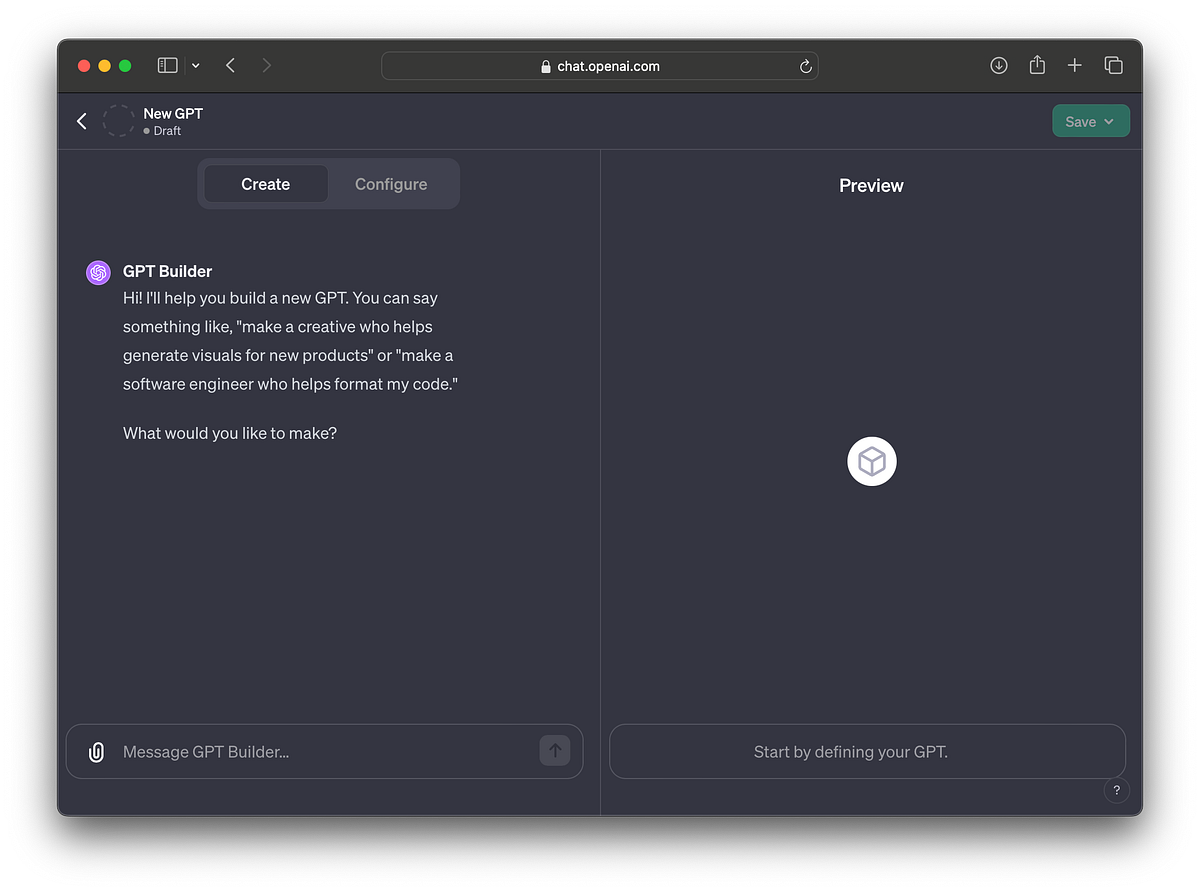Viewport: 1200px width, 892px height.
Task: Click the Message GPT Builder input field
Action: pos(300,751)
